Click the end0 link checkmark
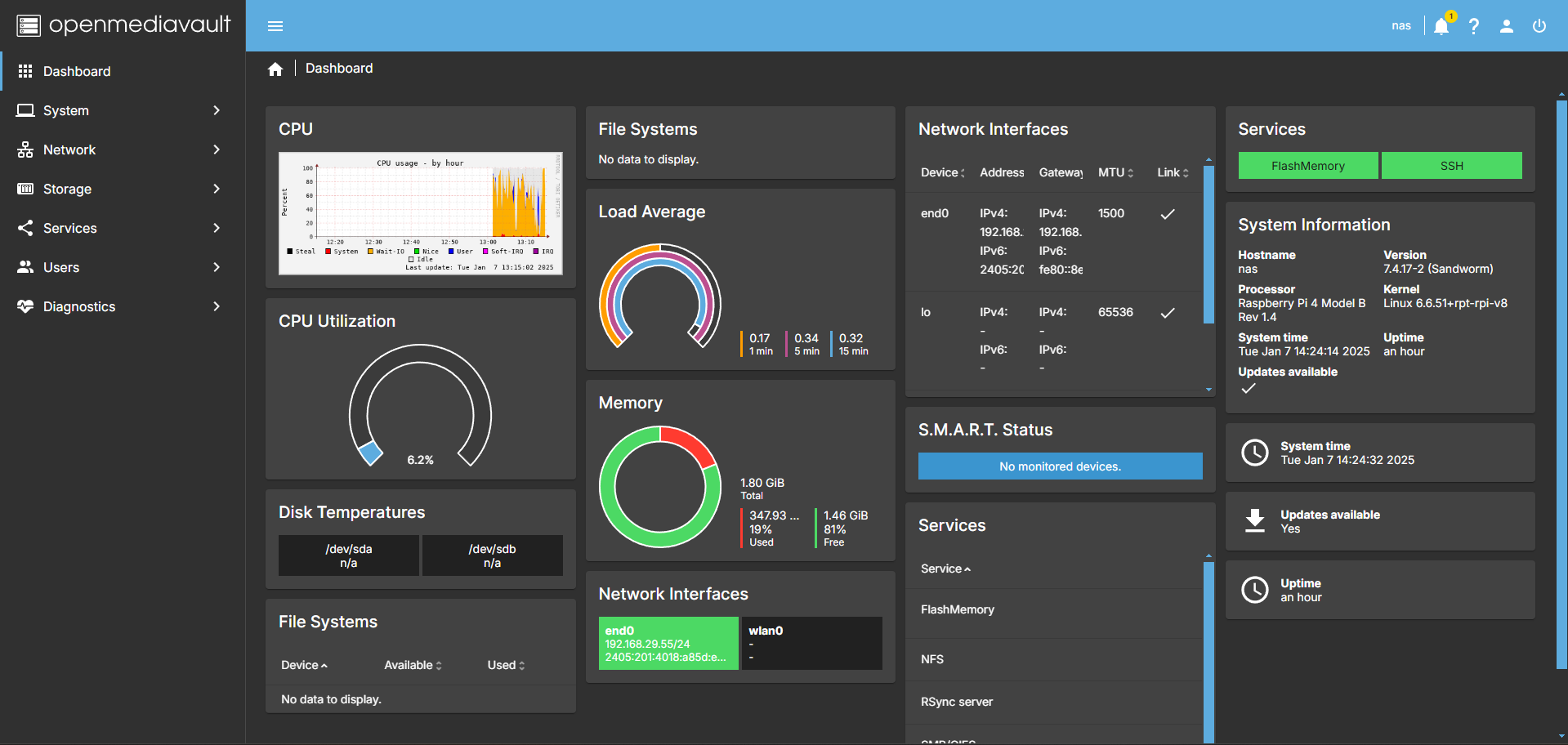1568x745 pixels. click(x=1168, y=214)
